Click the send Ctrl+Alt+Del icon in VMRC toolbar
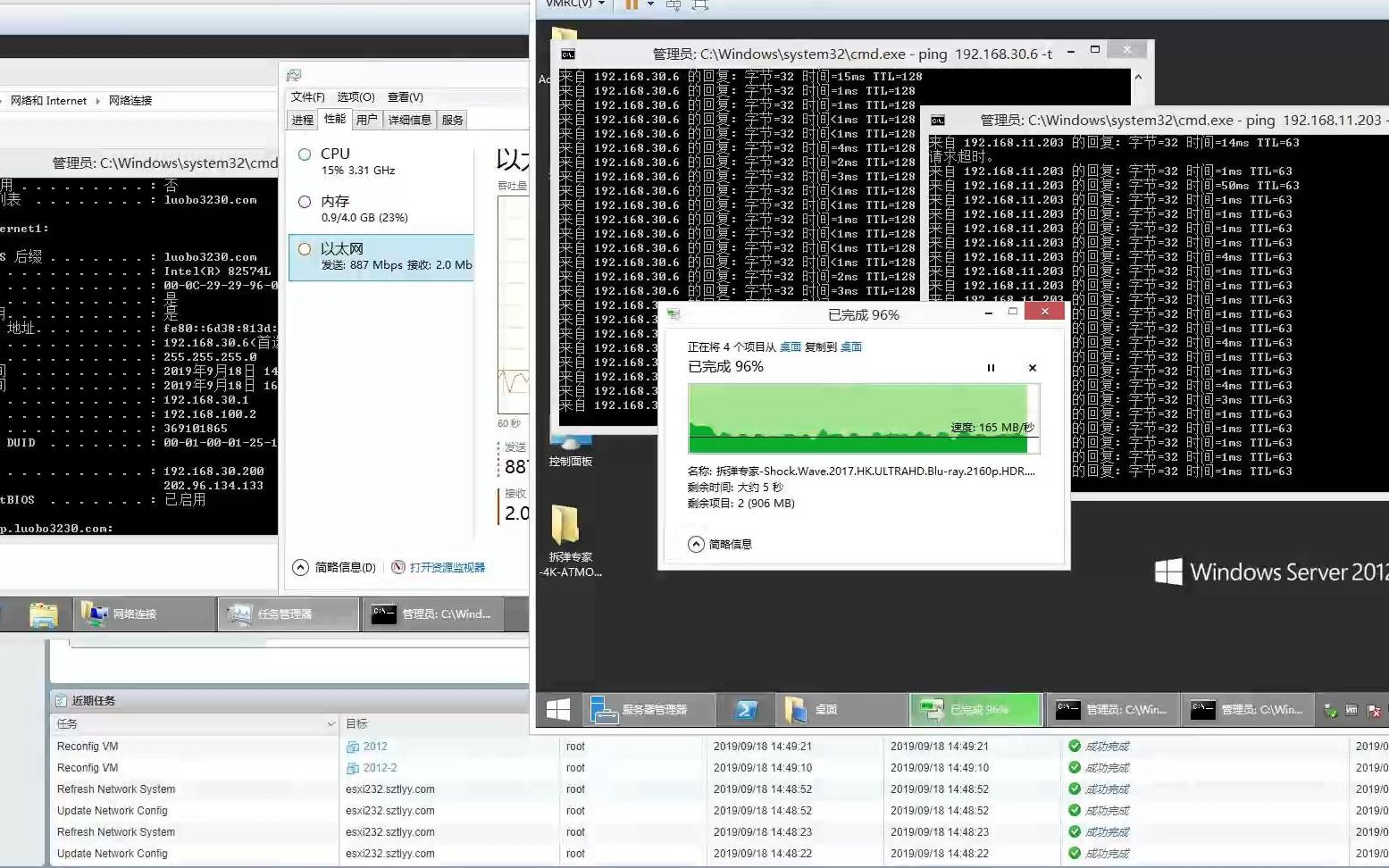The width and height of the screenshot is (1389, 868). (674, 4)
